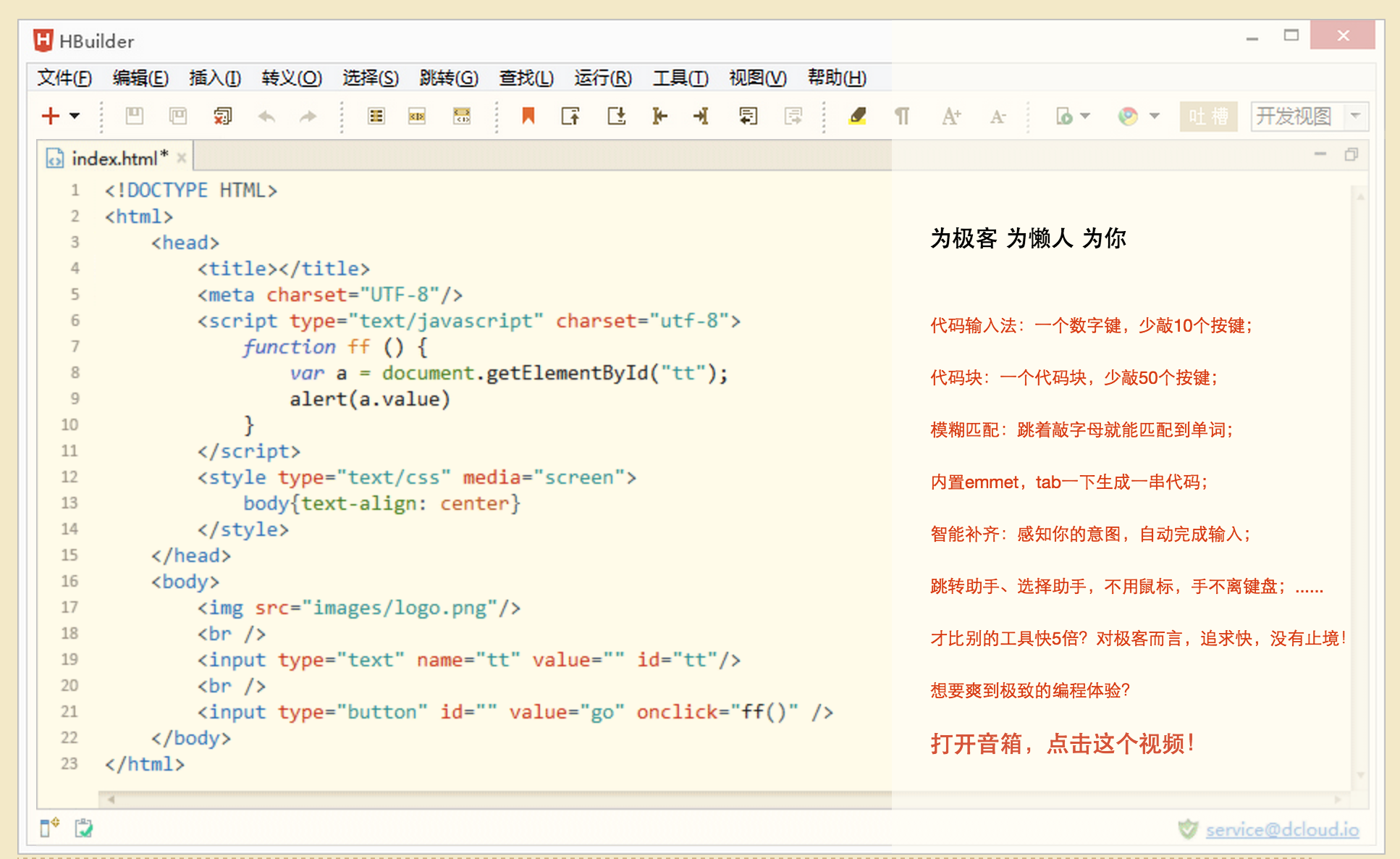This screenshot has width=1400, height=859.
Task: Click the green shield icon in status bar
Action: coord(1188,829)
